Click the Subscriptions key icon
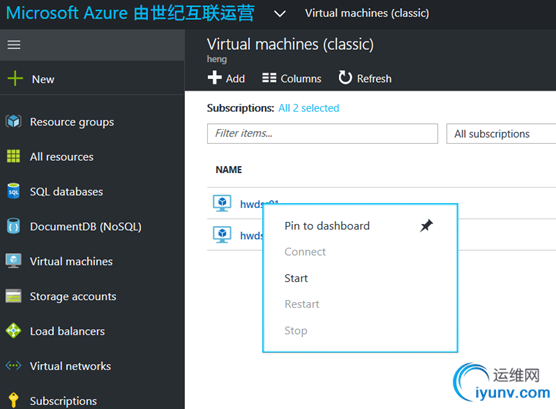Screen dimensions: 556x409 click(13, 400)
